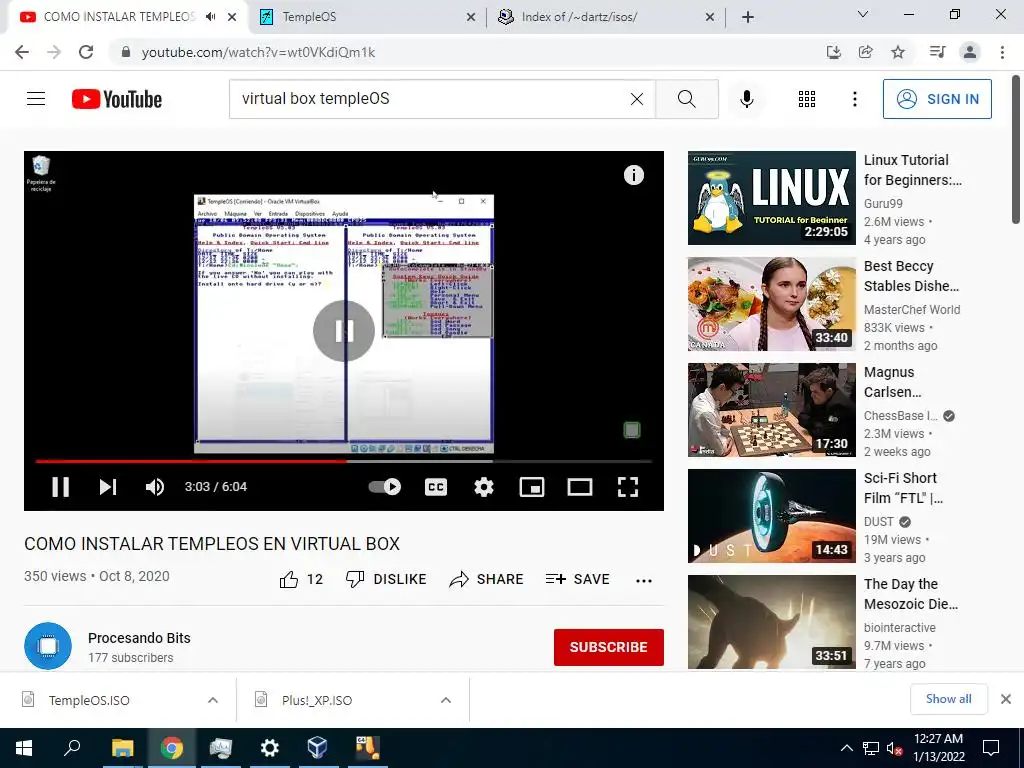The height and width of the screenshot is (768, 1024).
Task: Open the tab search chevron
Action: (863, 14)
